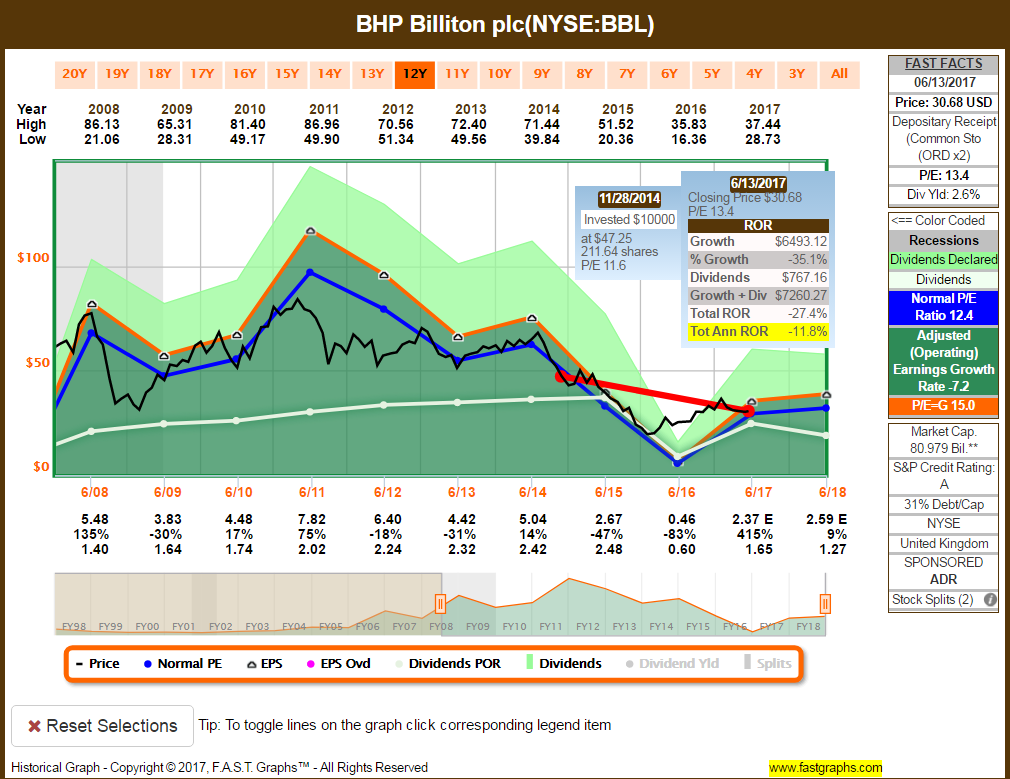Click the FAST FACTS header link

(x=944, y=64)
